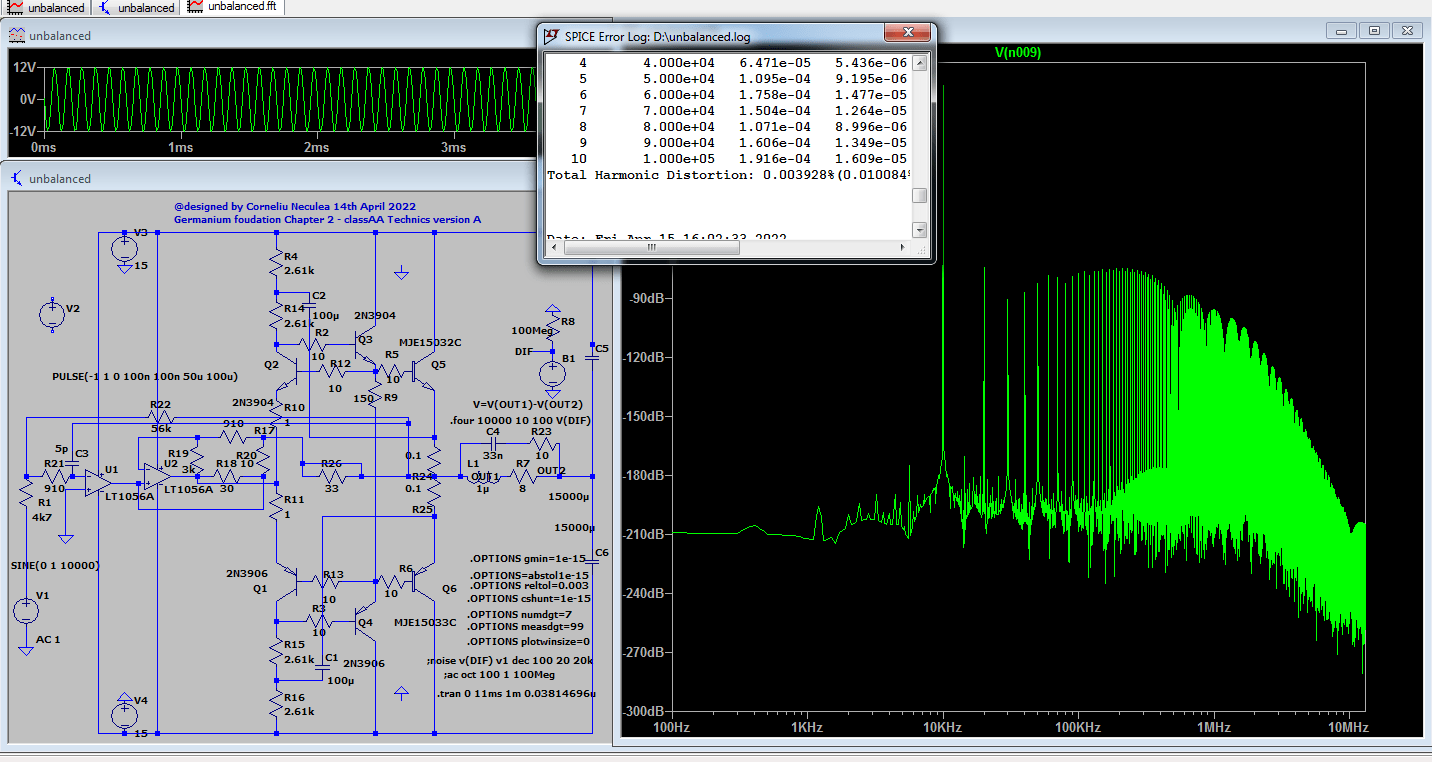This screenshot has height=762, width=1432.
Task: Click the waveform window icon beside unbalanced title
Action: [x=17, y=36]
